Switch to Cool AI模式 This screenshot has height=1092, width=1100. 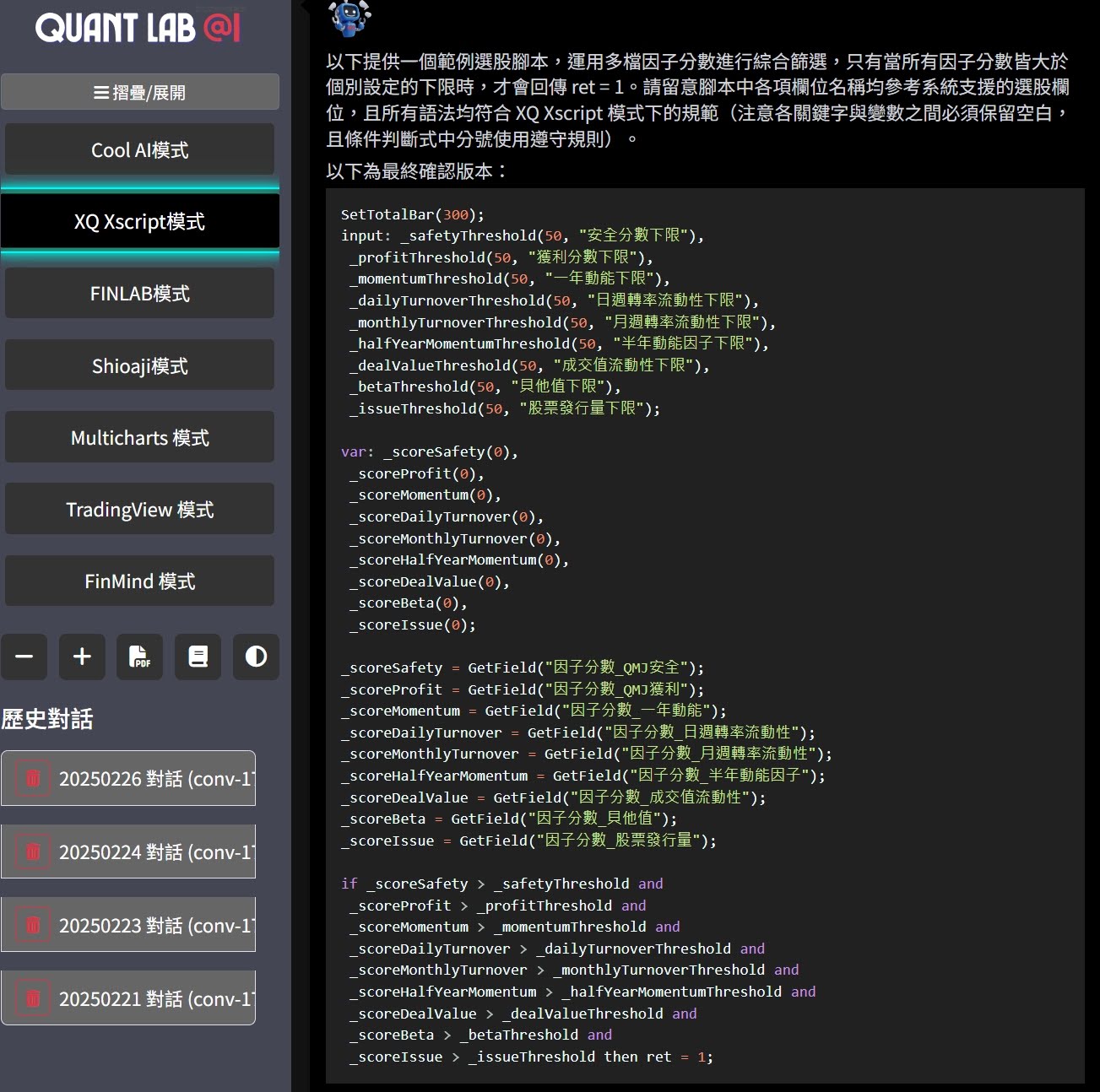click(140, 149)
